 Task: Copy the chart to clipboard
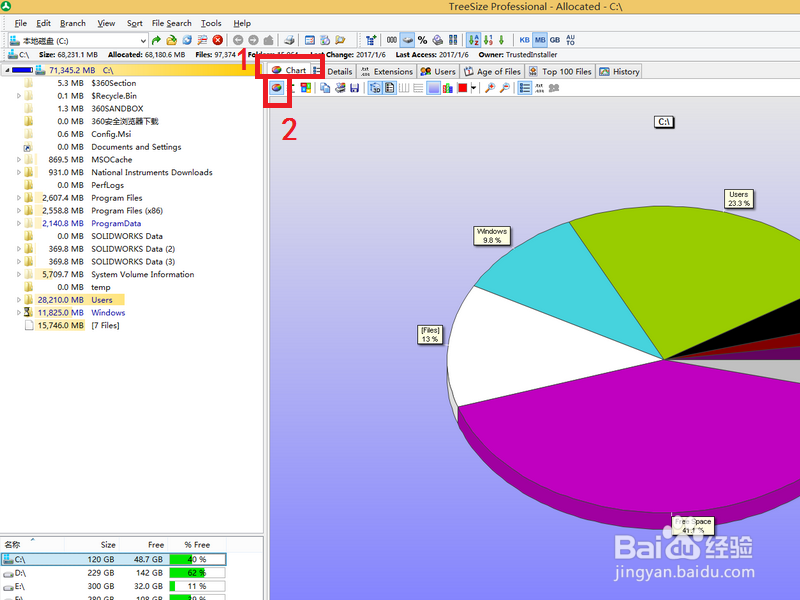click(325, 88)
